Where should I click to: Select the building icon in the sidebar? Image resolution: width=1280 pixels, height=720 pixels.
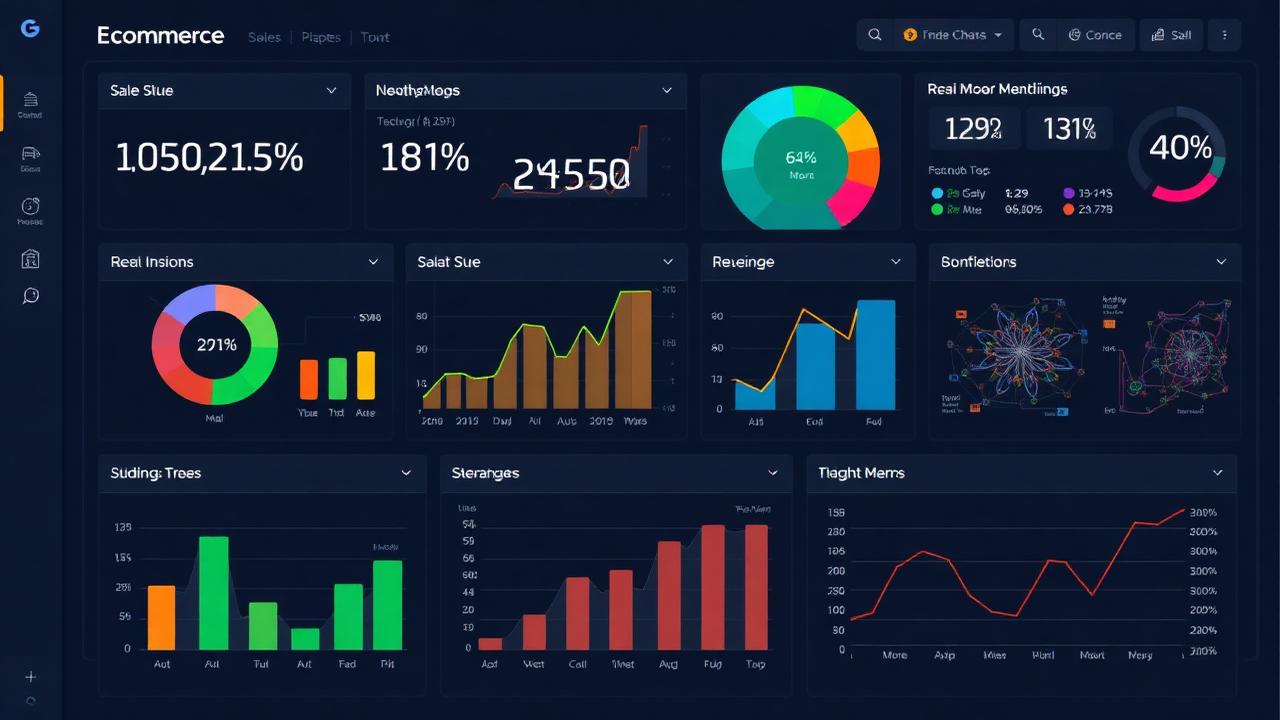pyautogui.click(x=30, y=258)
